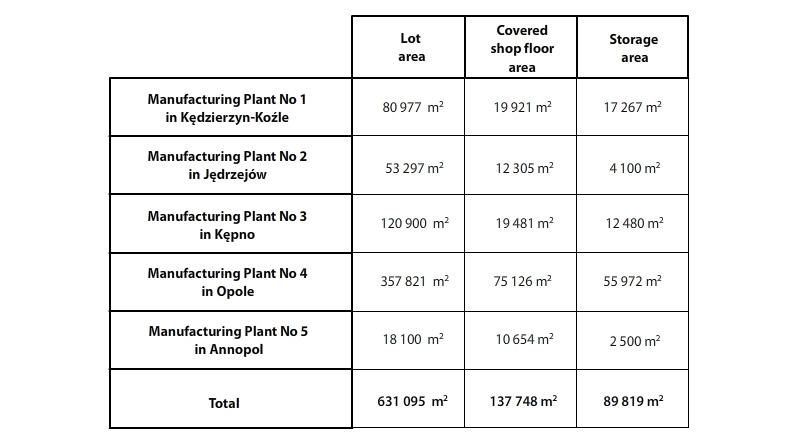
Task: Select the total storage area 89 819 m²
Action: [x=633, y=401]
